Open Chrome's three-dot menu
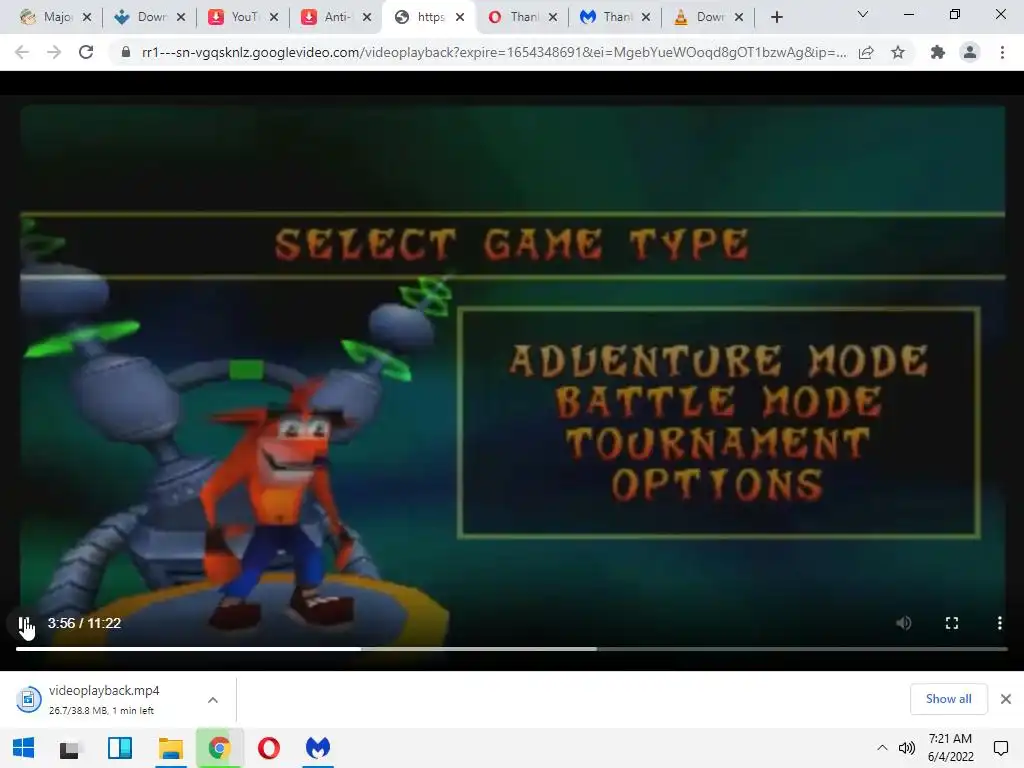 1002,52
